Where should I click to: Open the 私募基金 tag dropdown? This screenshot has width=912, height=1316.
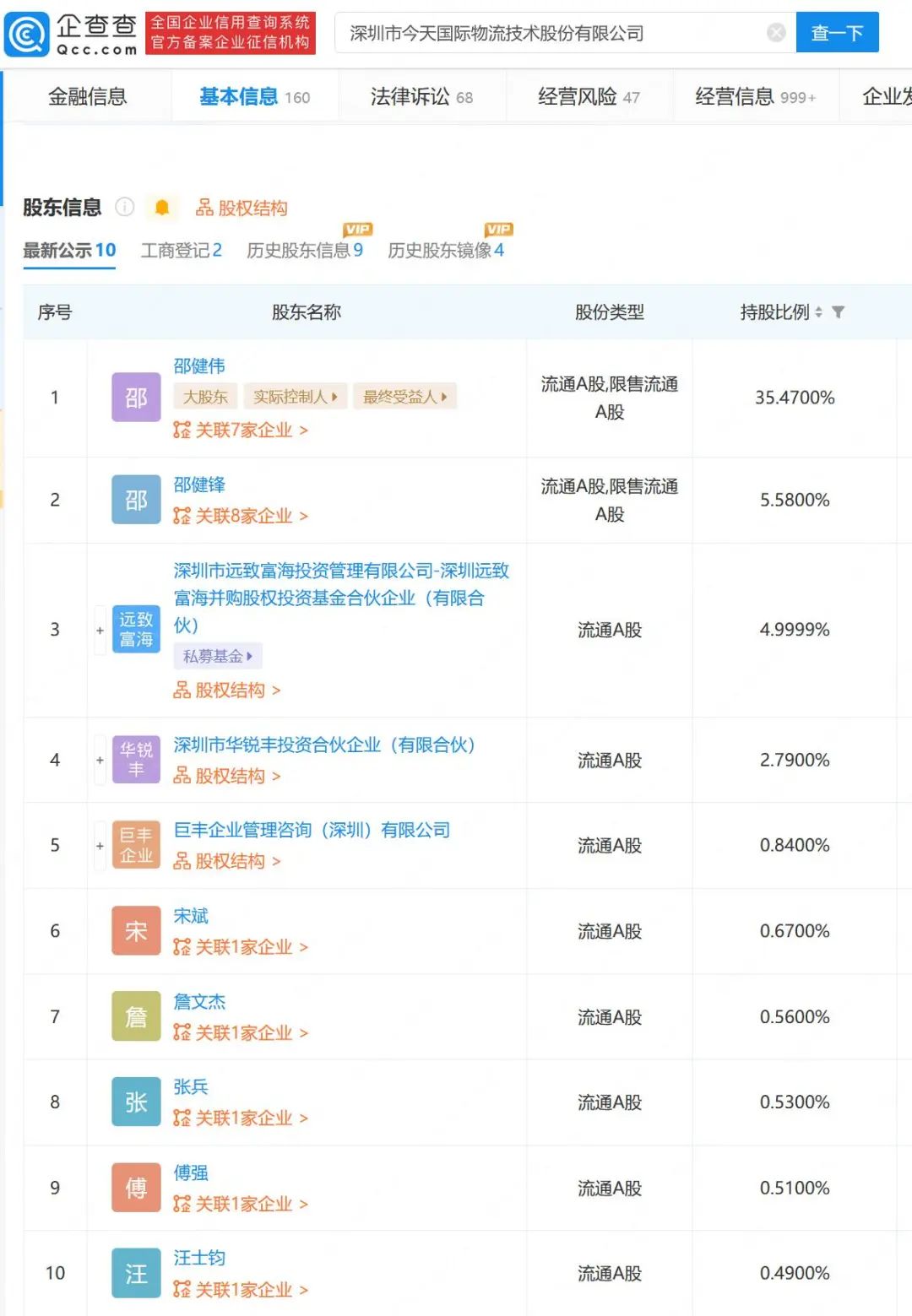(218, 656)
